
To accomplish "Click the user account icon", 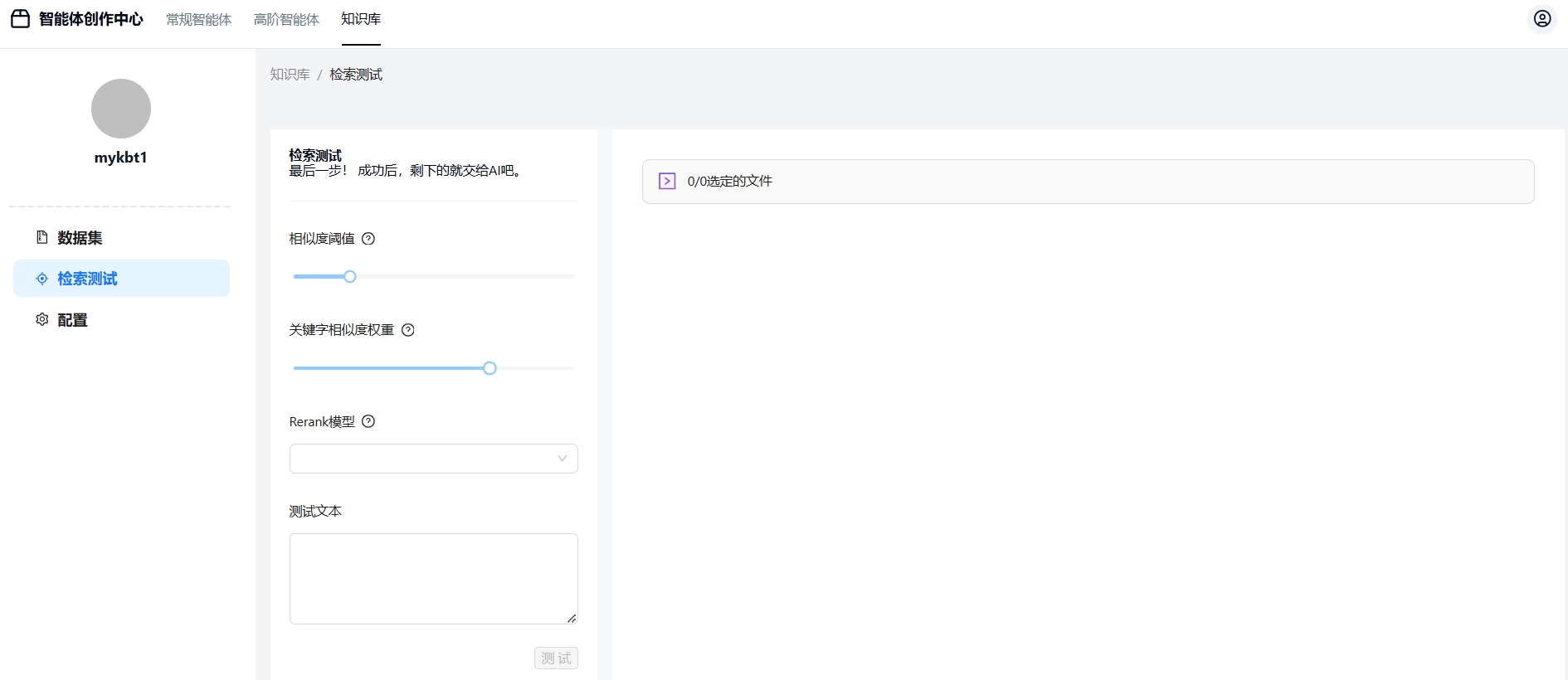I will [1541, 19].
